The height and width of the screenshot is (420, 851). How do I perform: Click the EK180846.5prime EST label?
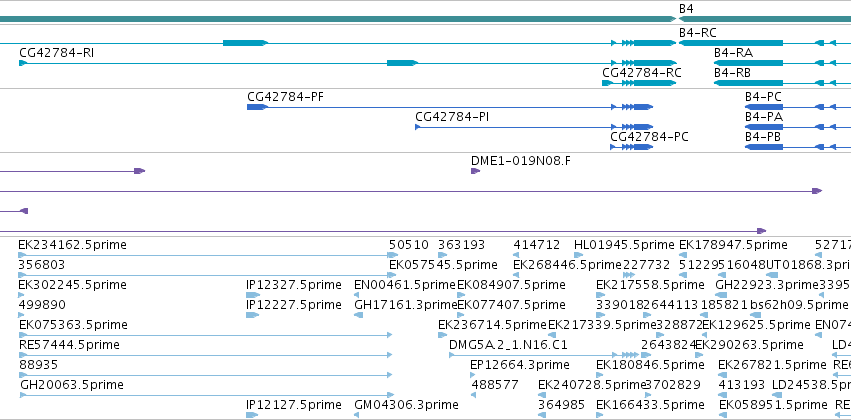650,365
